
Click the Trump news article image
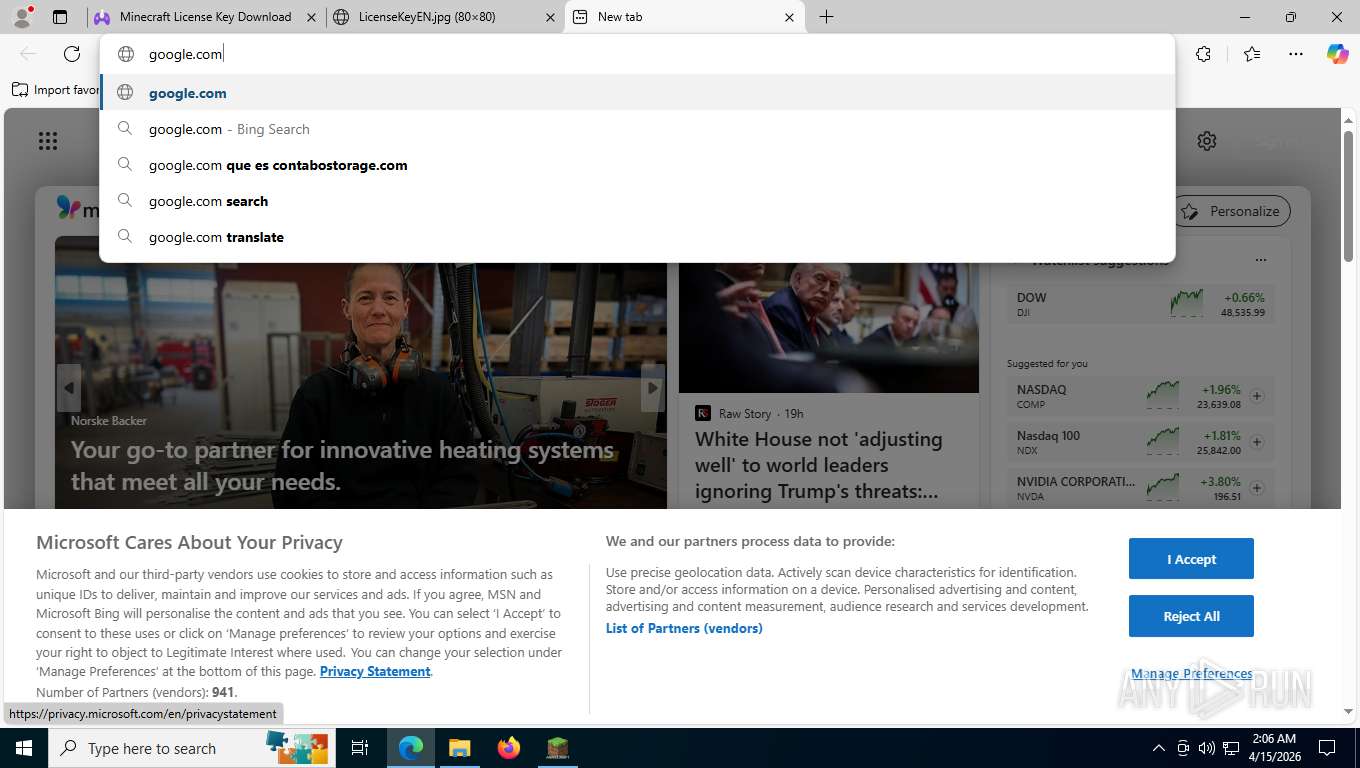[x=829, y=327]
